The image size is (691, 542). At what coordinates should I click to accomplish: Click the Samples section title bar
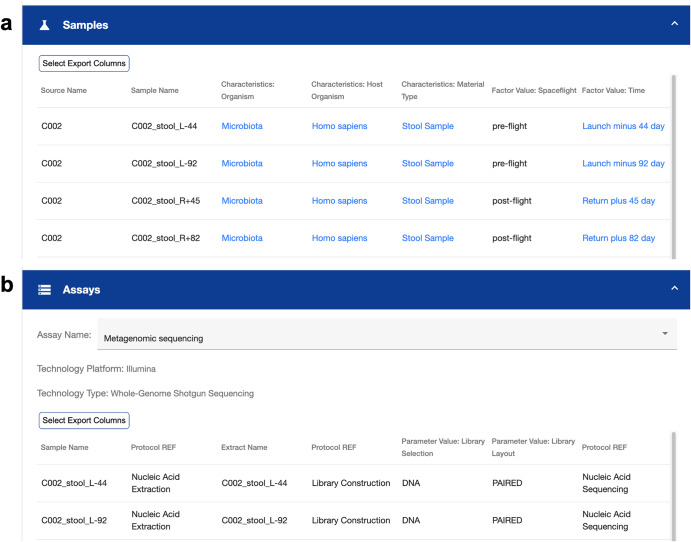[x=356, y=25]
